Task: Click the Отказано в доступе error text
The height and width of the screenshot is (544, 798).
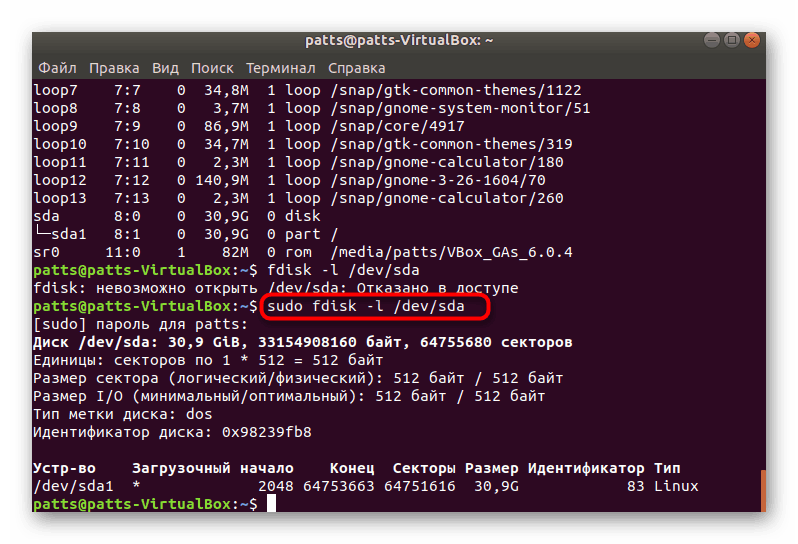Action: pyautogui.click(x=437, y=288)
